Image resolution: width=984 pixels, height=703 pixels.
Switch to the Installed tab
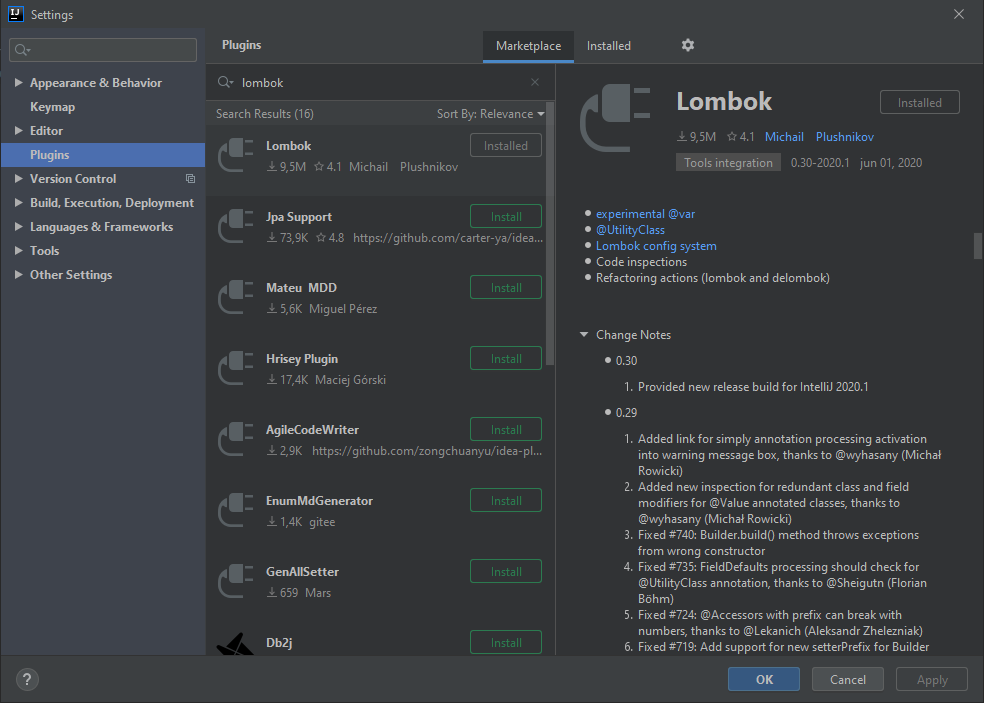click(x=609, y=46)
